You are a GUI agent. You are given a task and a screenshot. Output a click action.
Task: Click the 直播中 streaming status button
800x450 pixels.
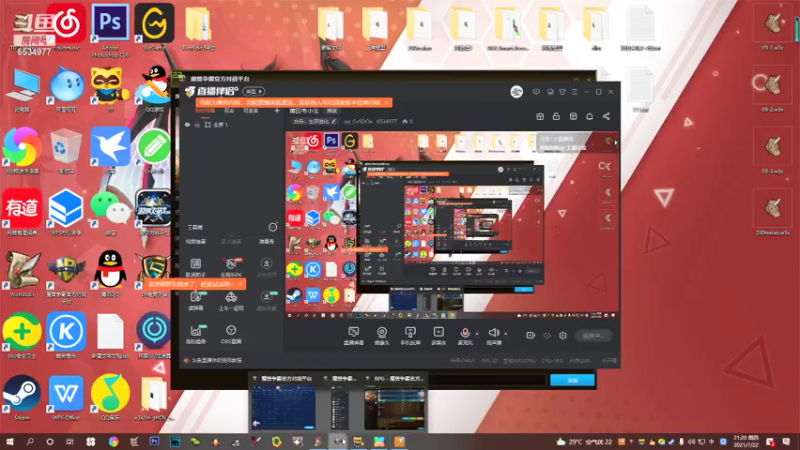point(593,336)
